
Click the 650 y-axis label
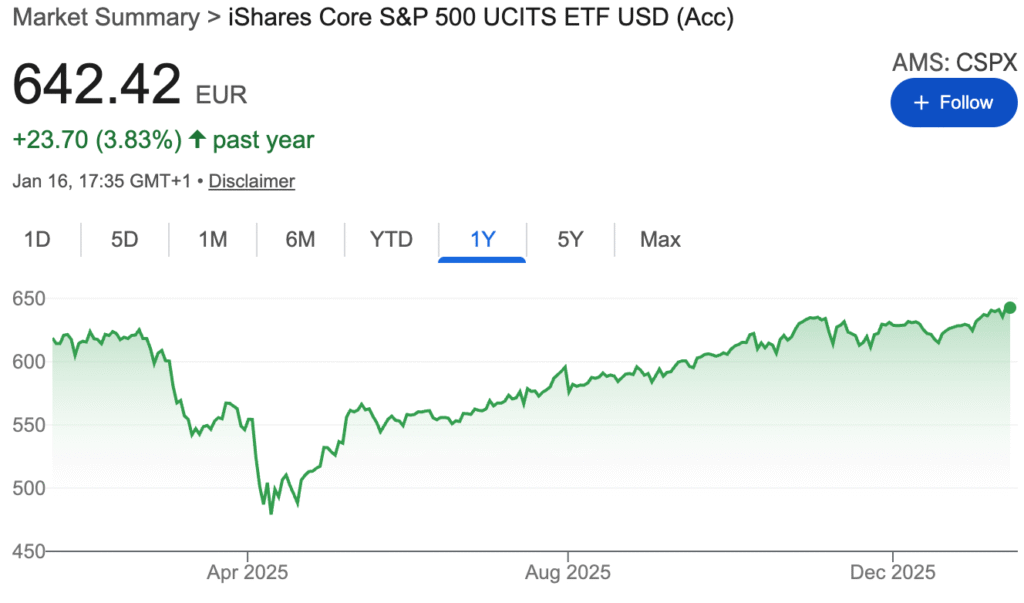pos(30,298)
